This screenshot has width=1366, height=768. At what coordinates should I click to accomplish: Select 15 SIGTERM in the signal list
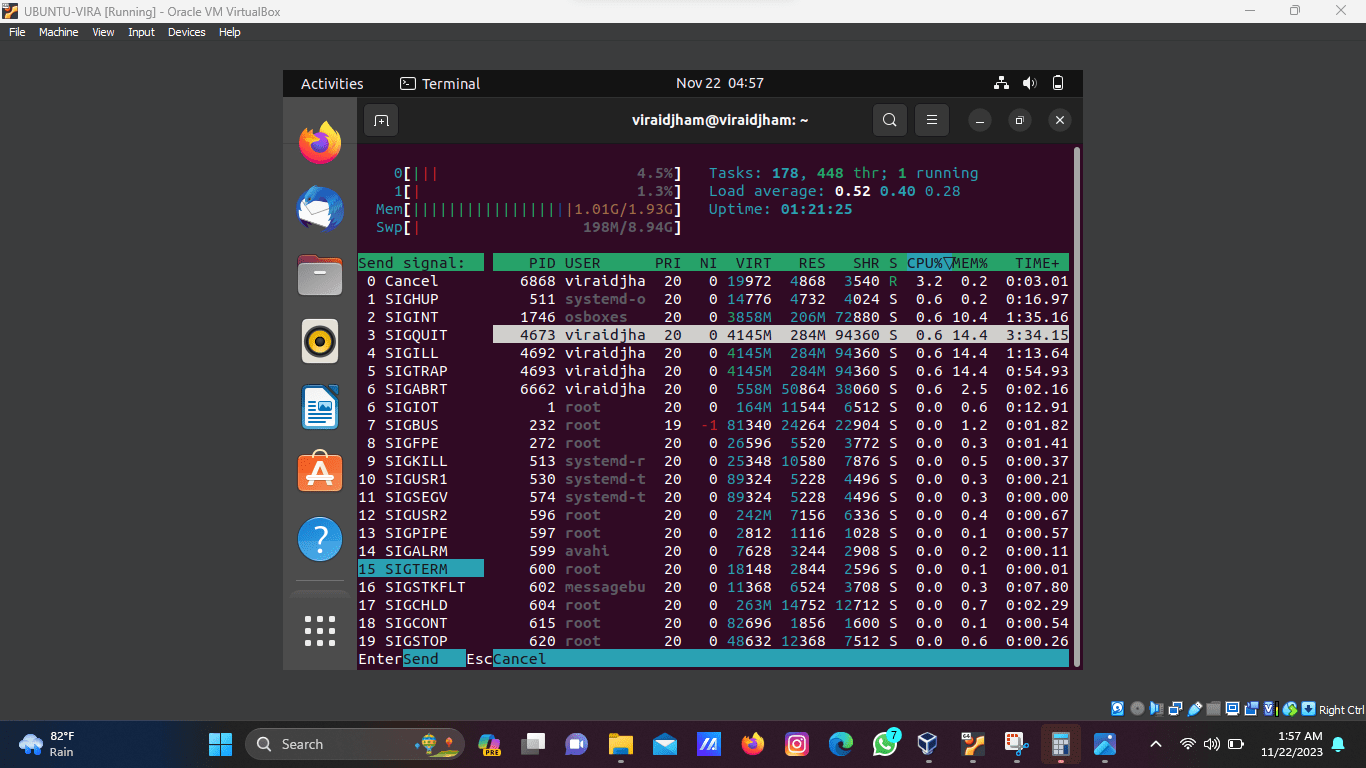[421, 569]
